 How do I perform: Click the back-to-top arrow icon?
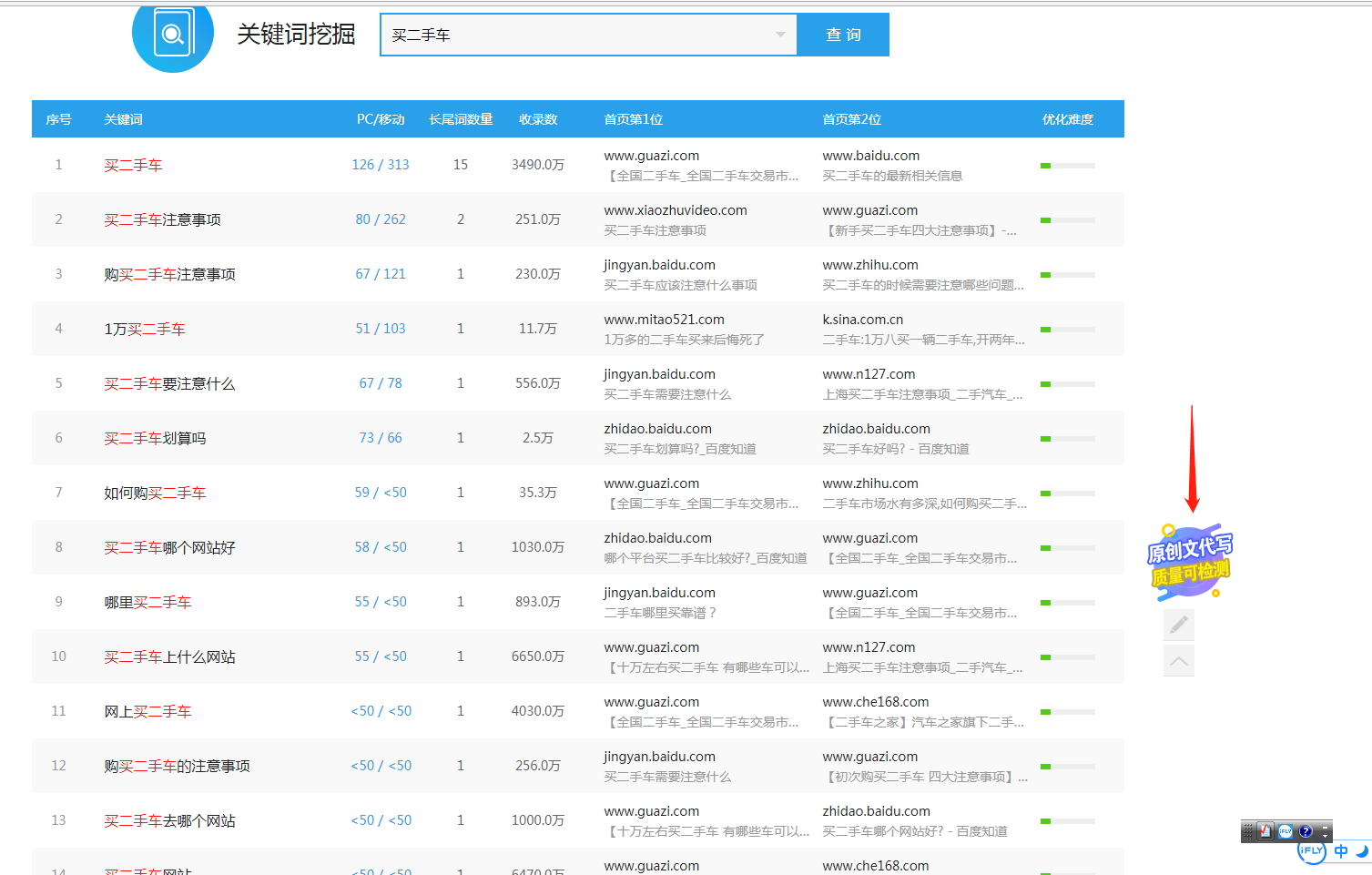1178,661
